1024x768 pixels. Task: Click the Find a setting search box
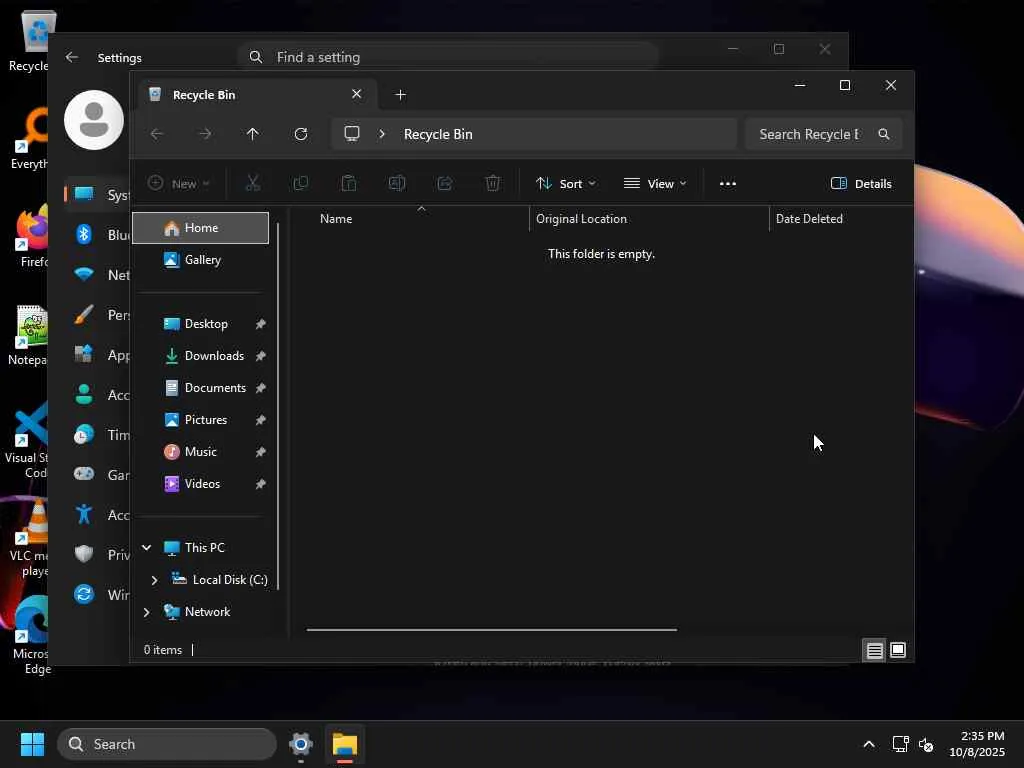(x=448, y=57)
